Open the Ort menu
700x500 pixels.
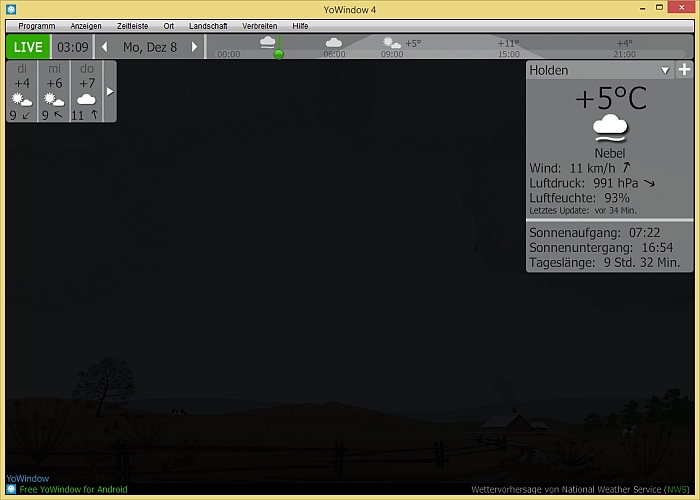click(x=168, y=26)
